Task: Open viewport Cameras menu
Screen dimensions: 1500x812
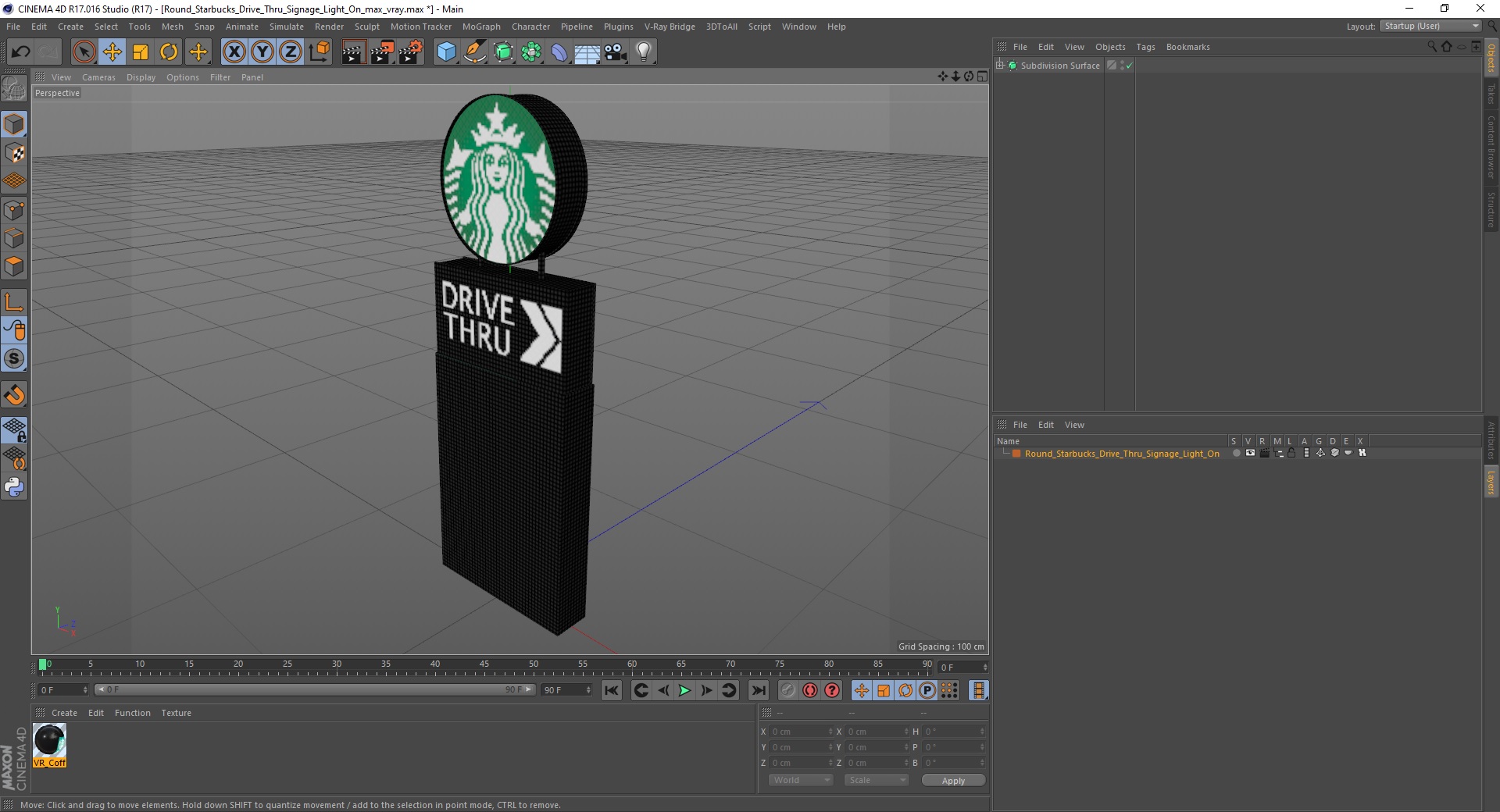Action: 98,77
